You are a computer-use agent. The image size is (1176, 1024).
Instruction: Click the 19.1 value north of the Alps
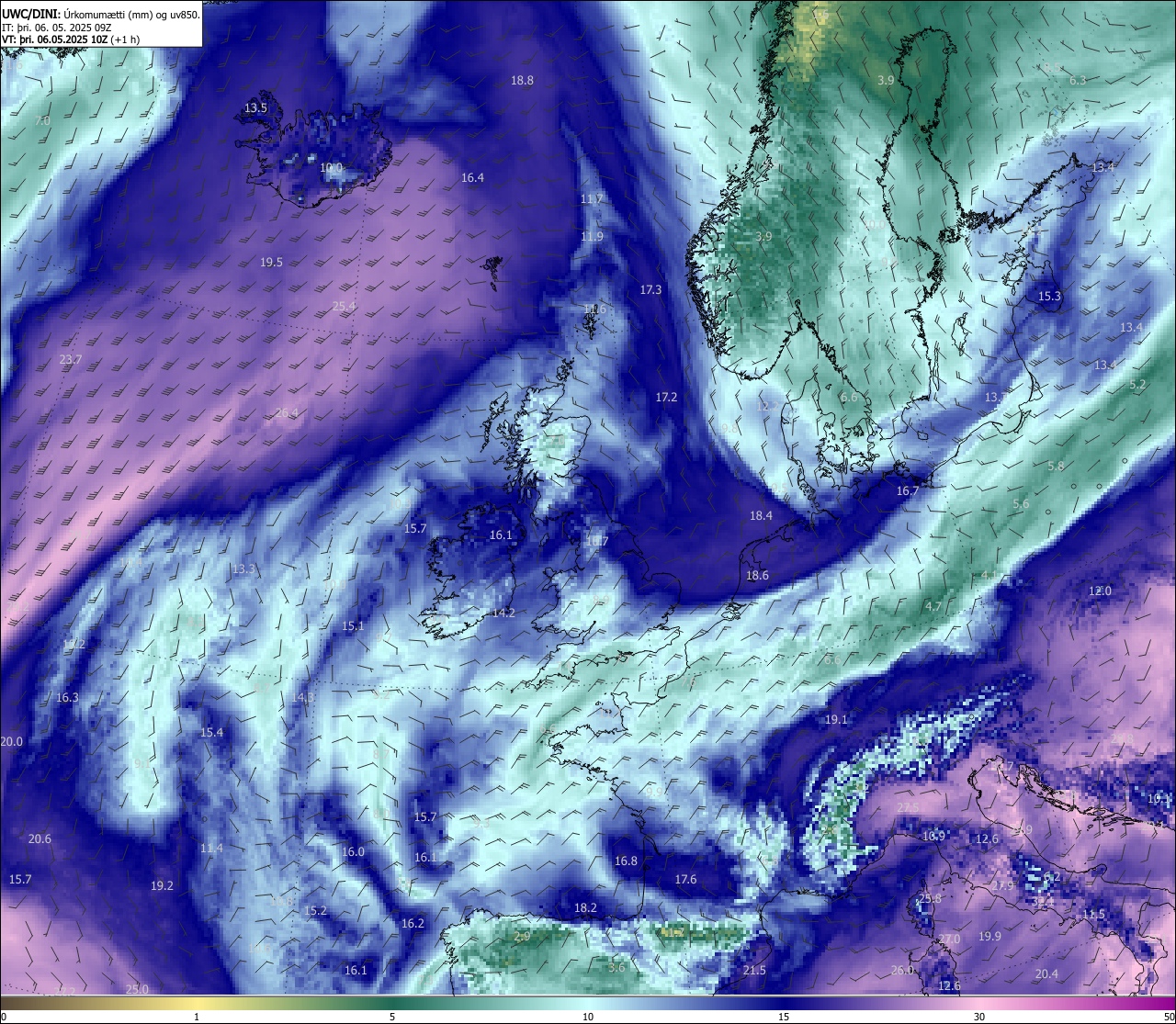836,719
